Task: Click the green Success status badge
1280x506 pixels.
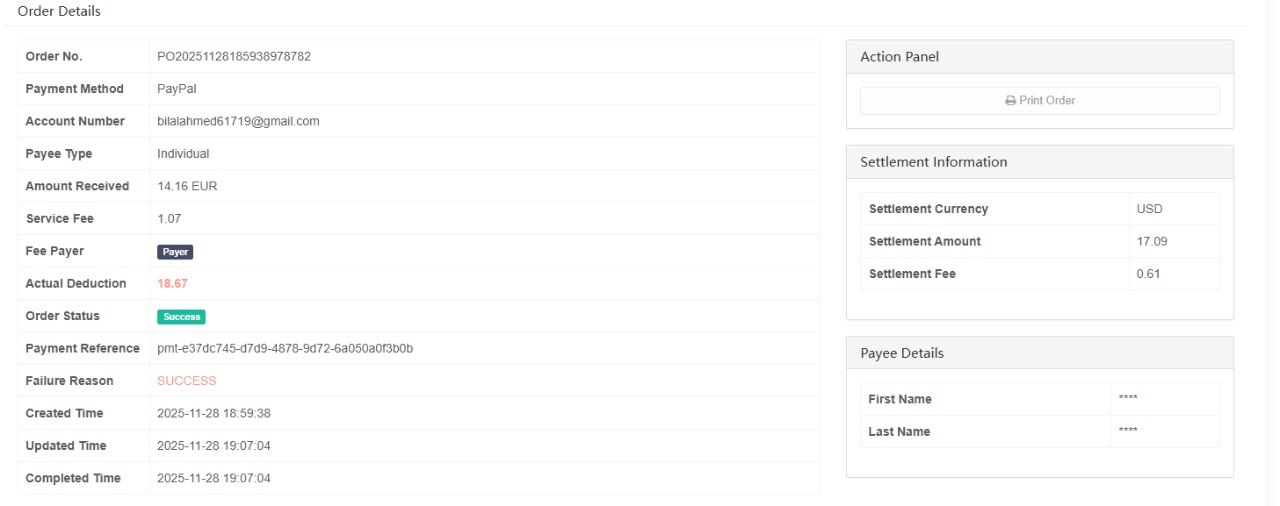Action: 181,317
